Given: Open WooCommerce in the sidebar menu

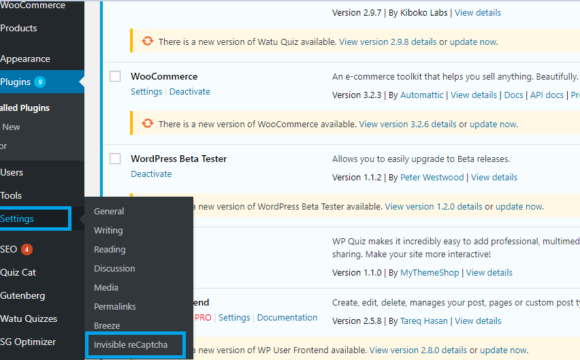Looking at the screenshot, I should [x=33, y=5].
